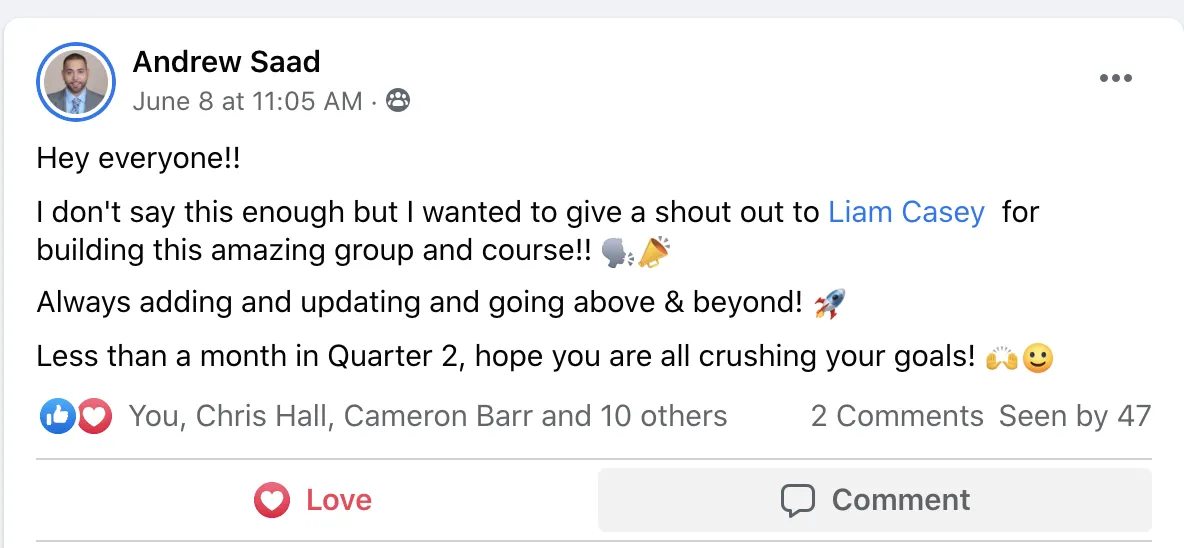Click the post timestamp June 8 at 11:05 AM

(x=247, y=101)
